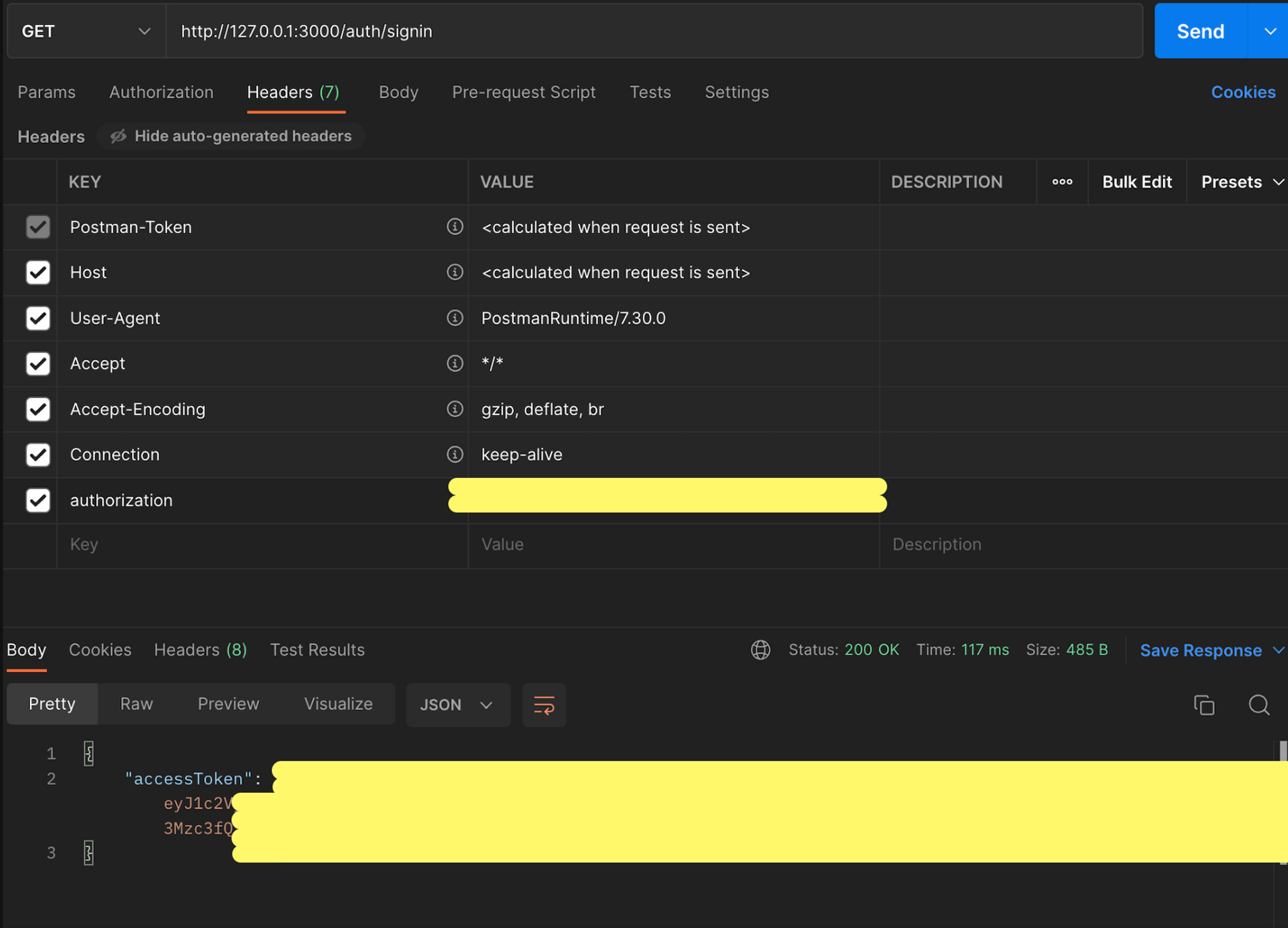Viewport: 1288px width, 928px height.
Task: Expand the Send button arrow options
Action: [1269, 32]
